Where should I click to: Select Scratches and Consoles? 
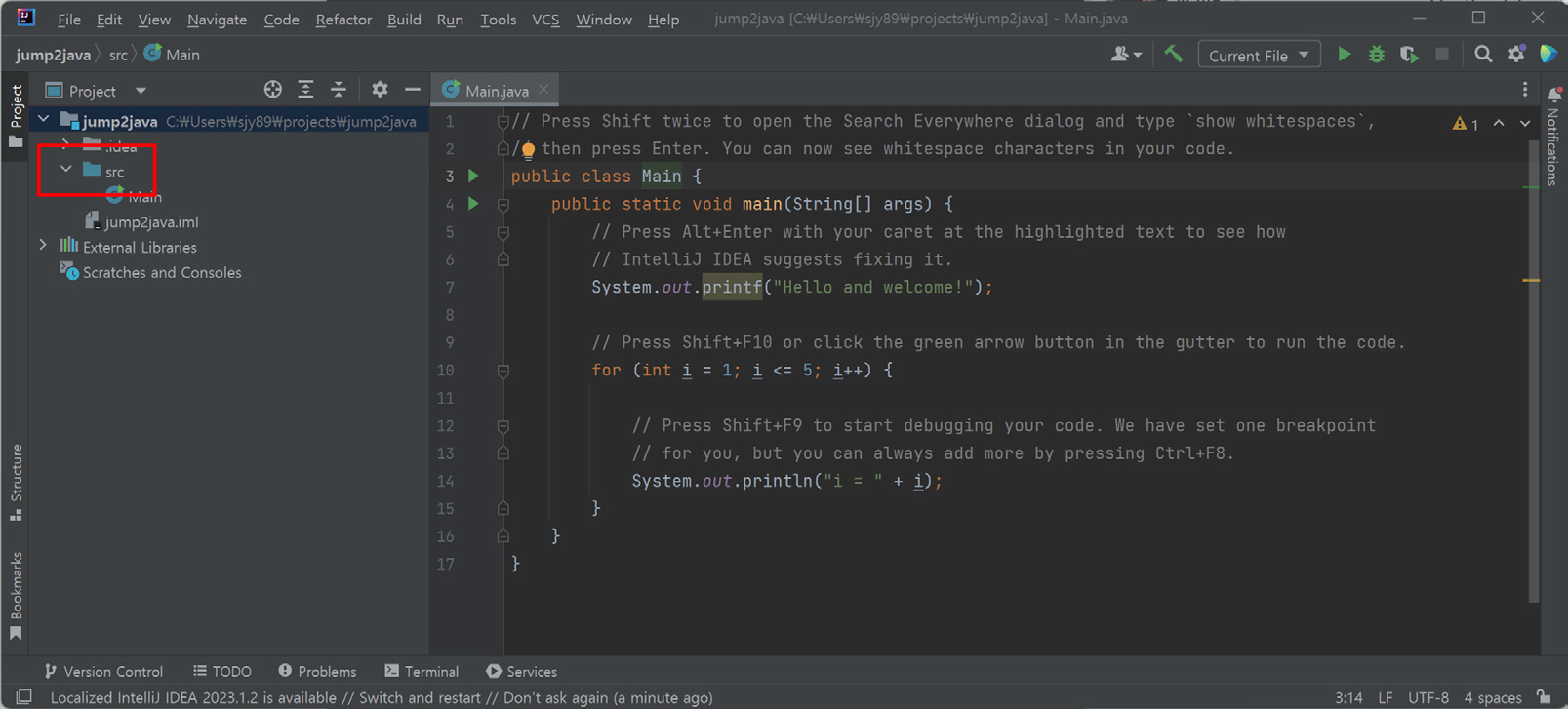click(x=151, y=272)
